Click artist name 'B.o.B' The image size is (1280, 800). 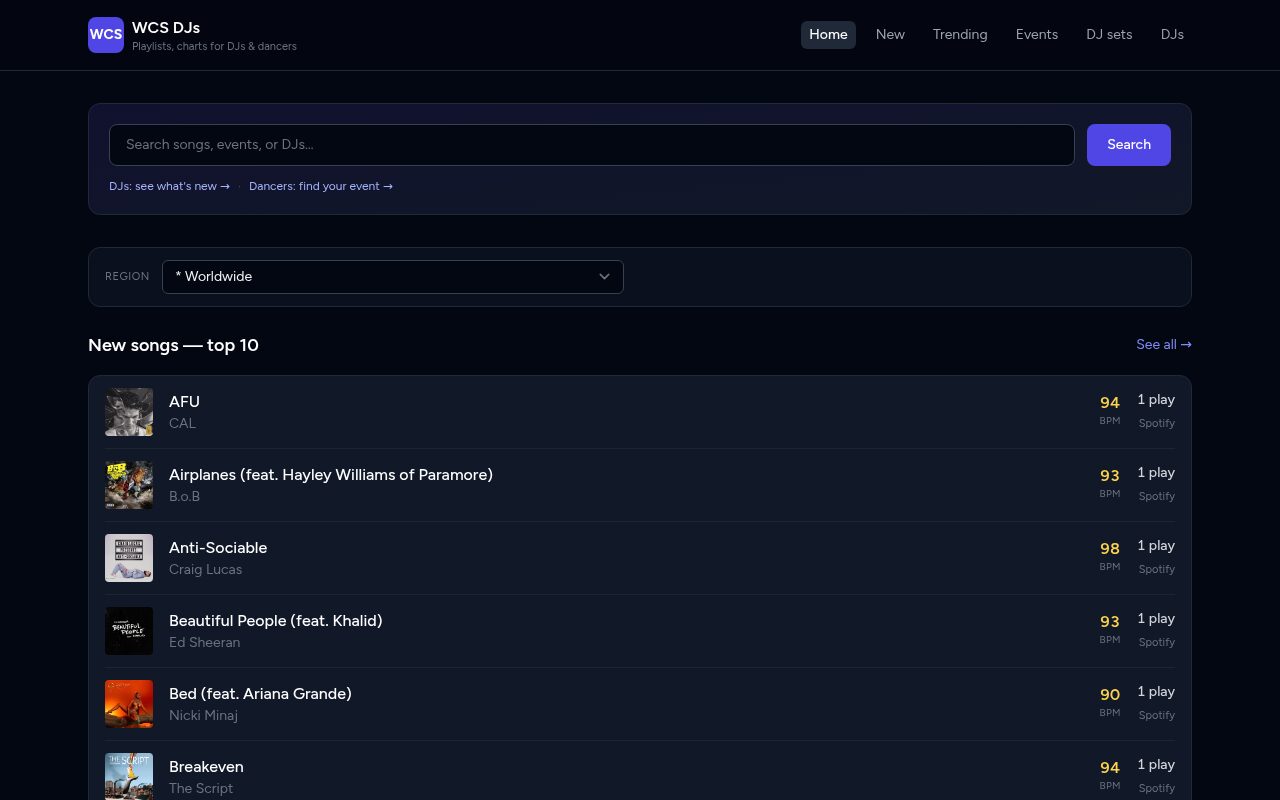tap(184, 497)
